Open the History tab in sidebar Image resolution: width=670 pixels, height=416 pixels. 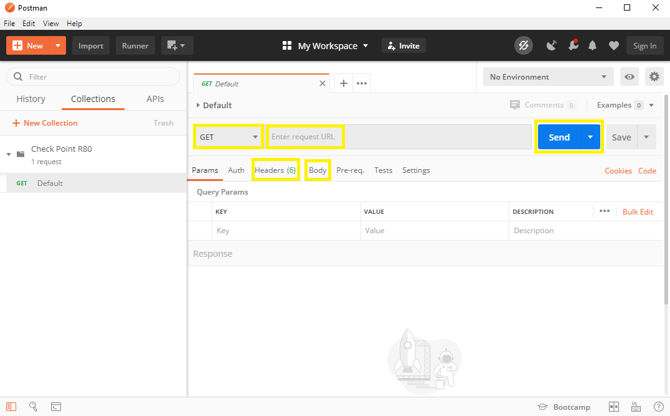[31, 99]
